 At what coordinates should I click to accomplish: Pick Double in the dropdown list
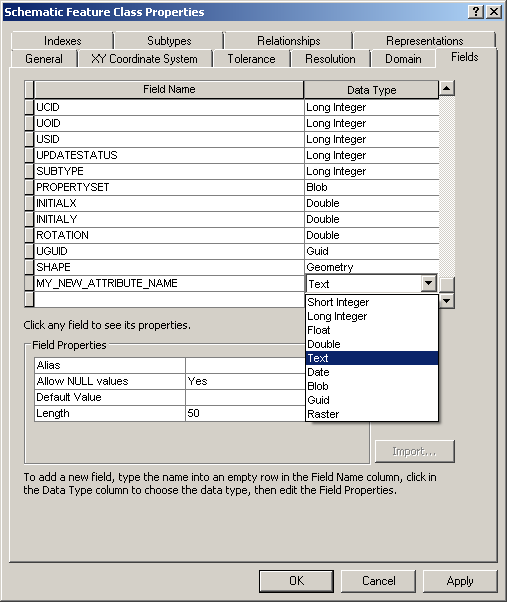[372, 344]
